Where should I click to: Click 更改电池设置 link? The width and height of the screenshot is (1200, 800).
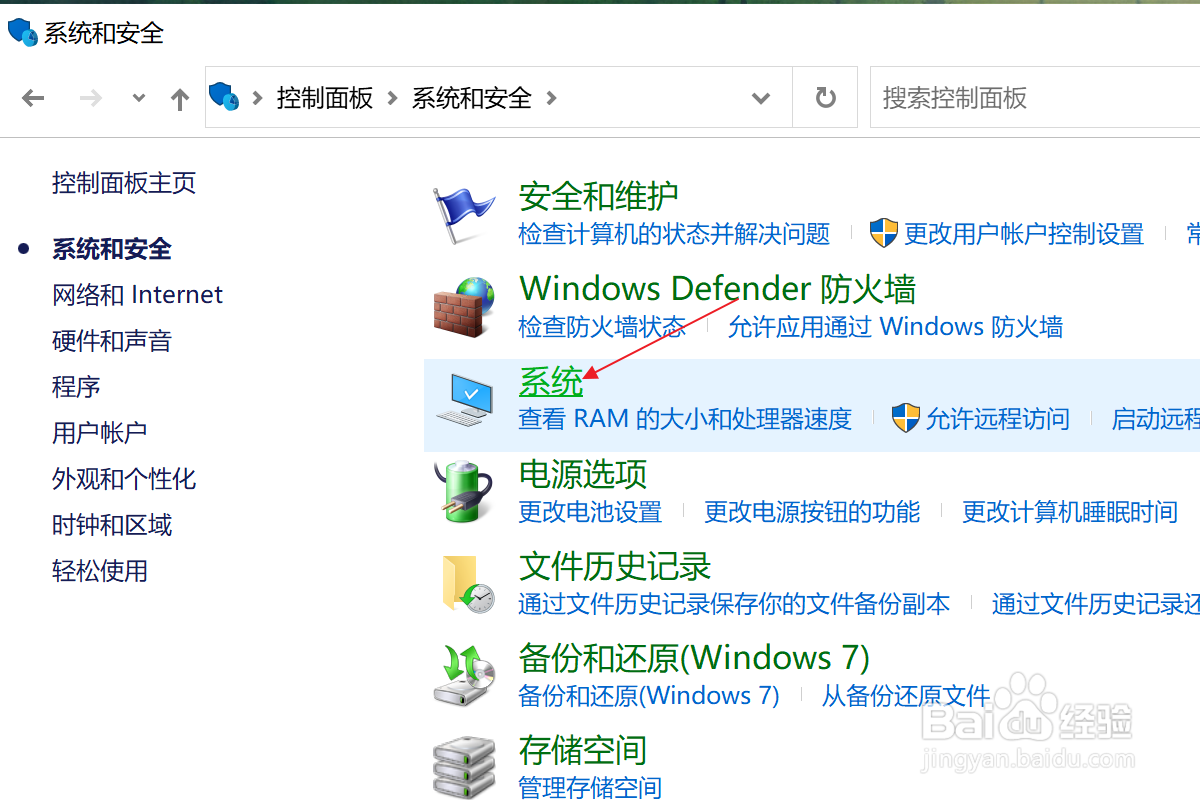point(590,512)
